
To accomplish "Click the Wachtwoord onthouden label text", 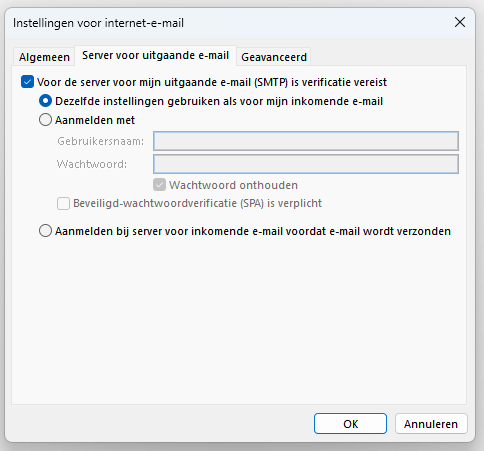I will tap(233, 185).
